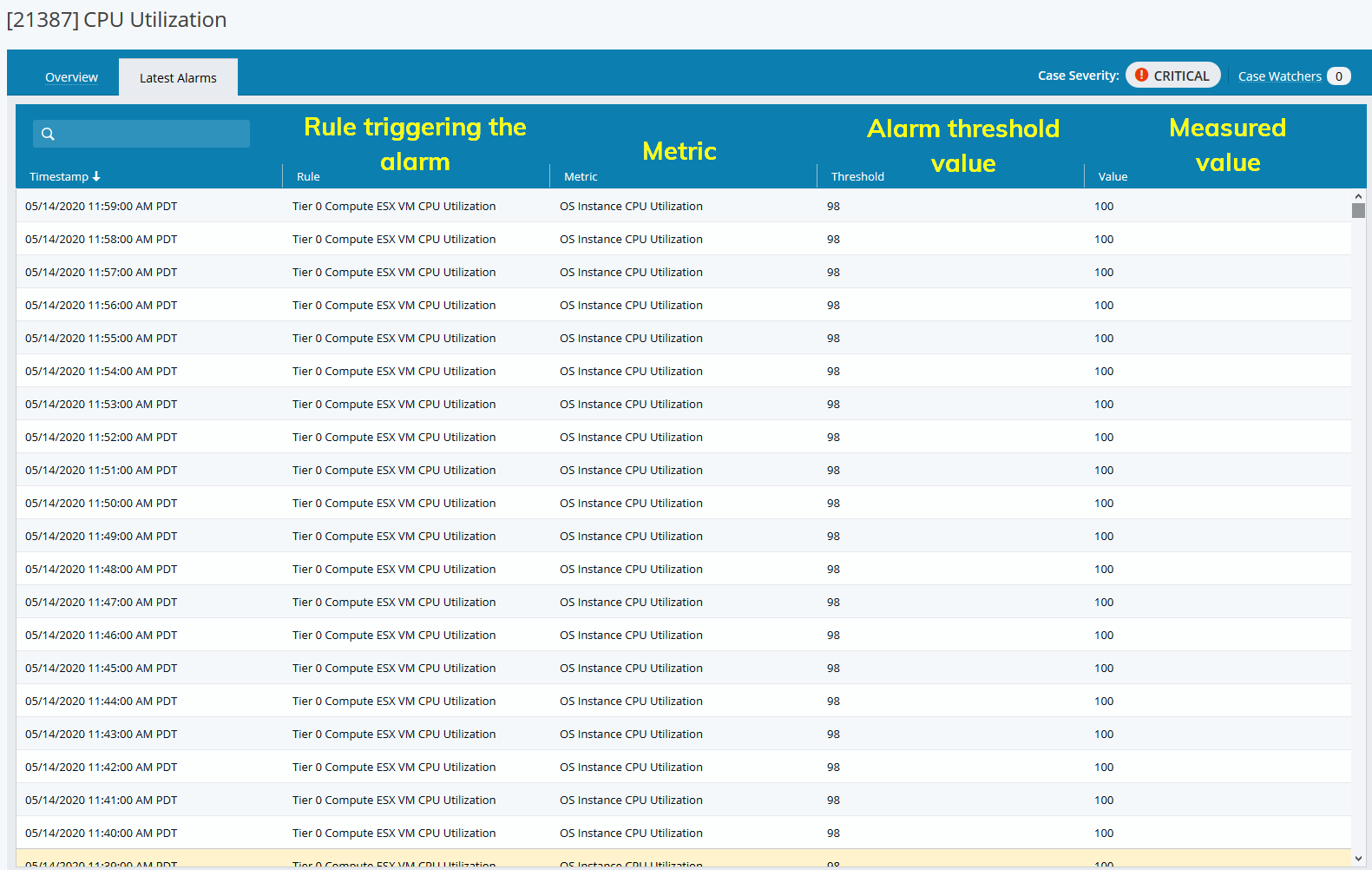Click threshold 98 in the 11:57:00 row
1372x870 pixels.
click(833, 273)
